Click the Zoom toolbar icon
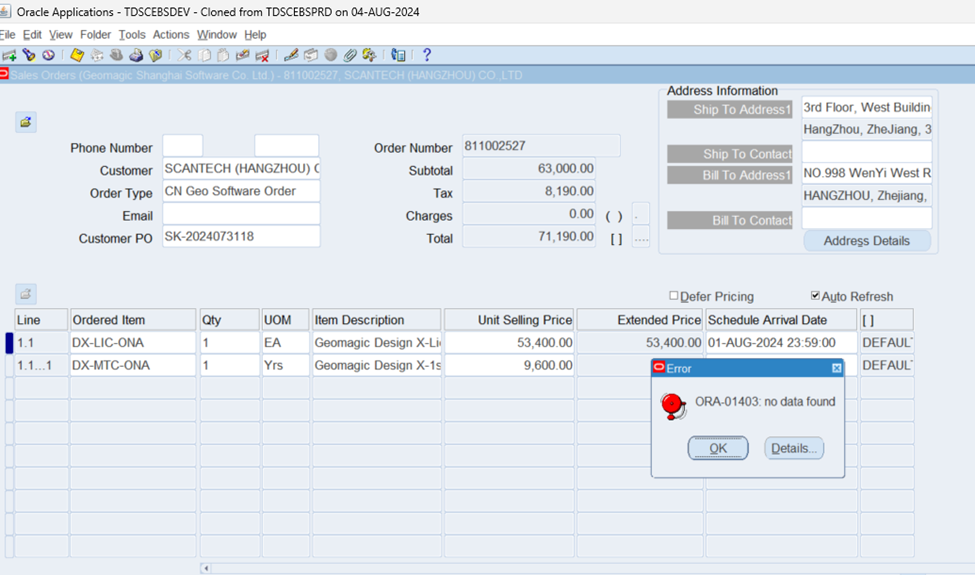This screenshot has height=575, width=975. [x=310, y=55]
